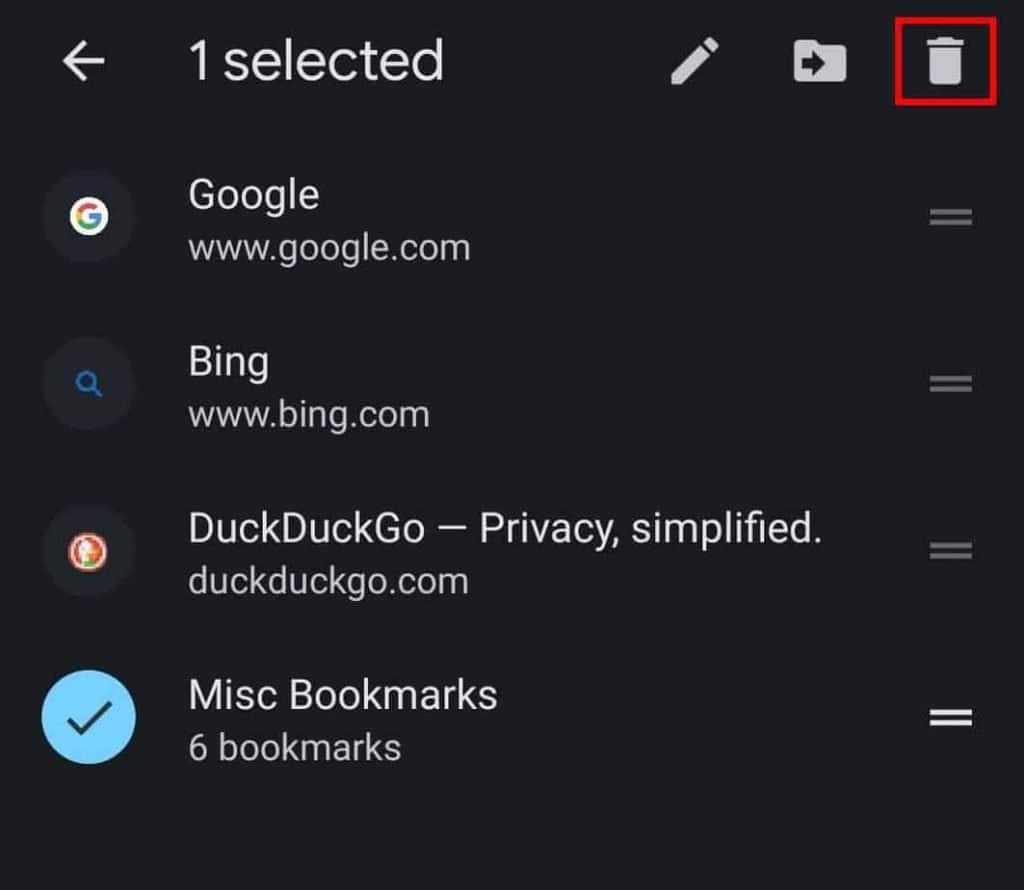Open the edit pencil icon
This screenshot has width=1024, height=890.
(x=697, y=61)
